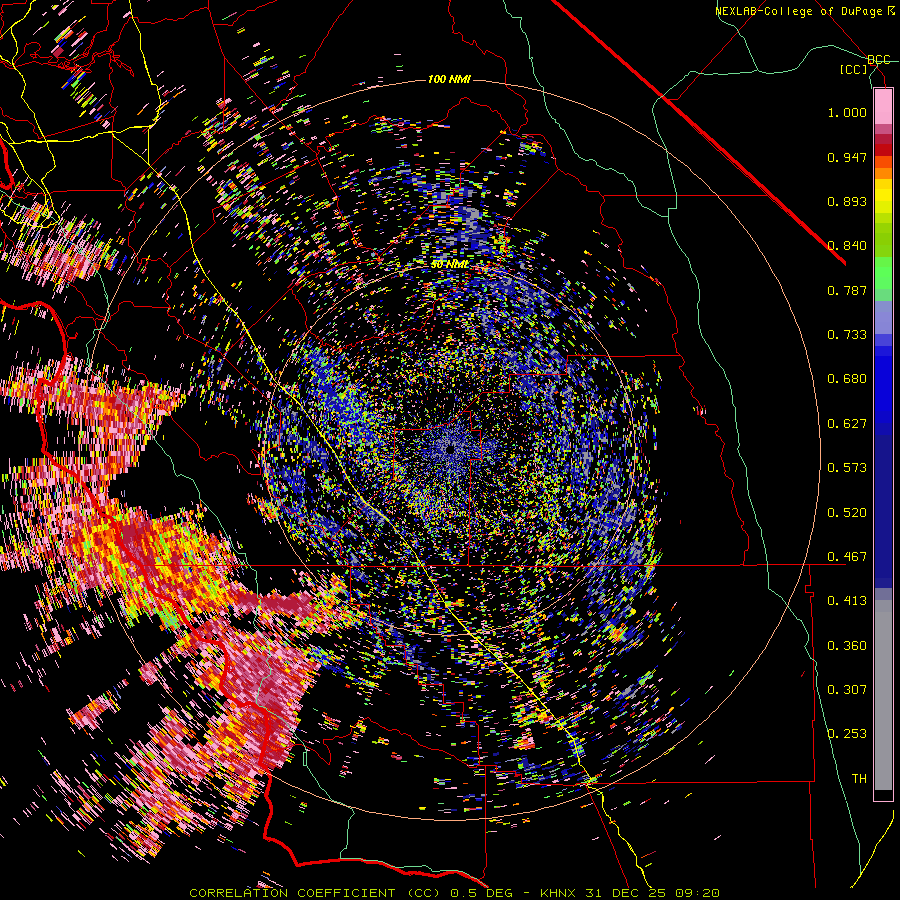Image resolution: width=900 pixels, height=900 pixels.
Task: Click the 1.000 color scale value
Action: [x=847, y=112]
